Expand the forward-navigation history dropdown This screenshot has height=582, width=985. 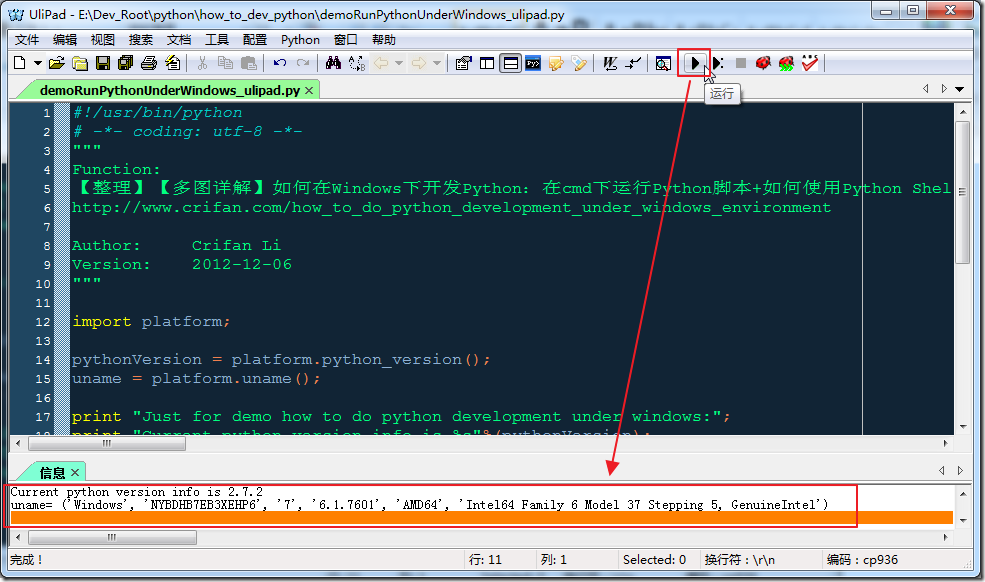[437, 63]
